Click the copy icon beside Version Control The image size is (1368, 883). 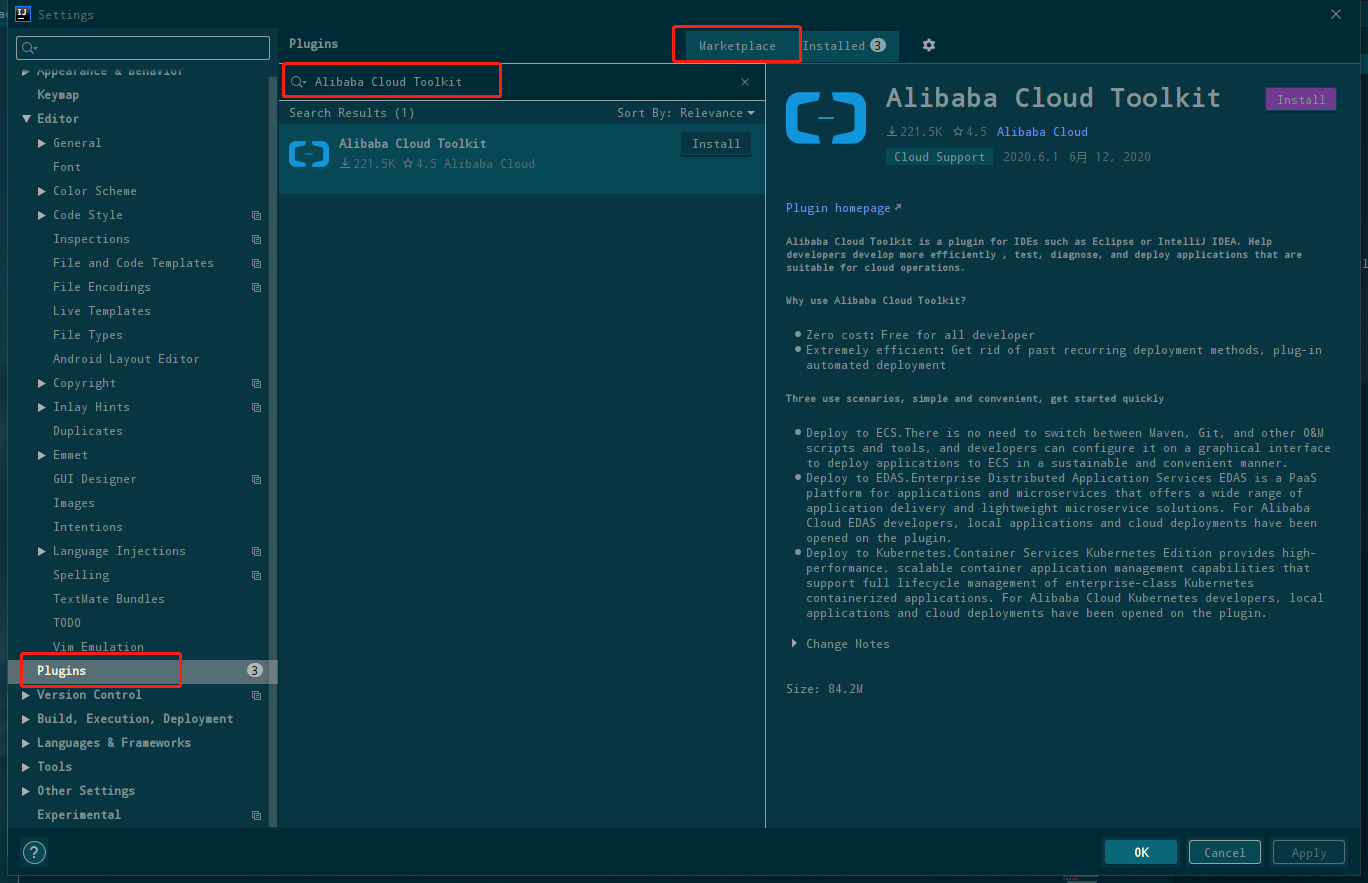tap(256, 695)
